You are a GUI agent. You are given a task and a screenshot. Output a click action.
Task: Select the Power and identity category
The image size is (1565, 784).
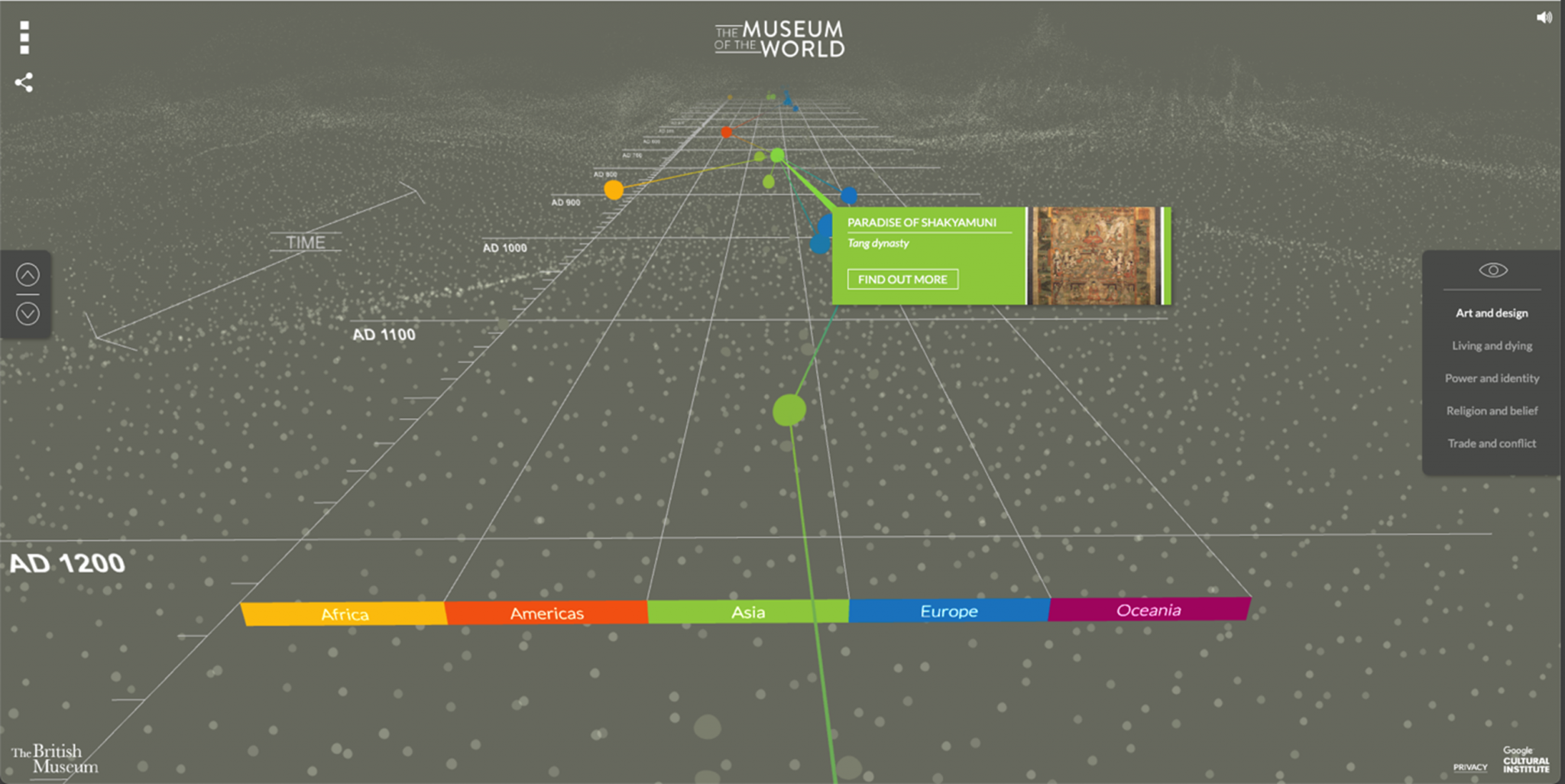click(1491, 378)
